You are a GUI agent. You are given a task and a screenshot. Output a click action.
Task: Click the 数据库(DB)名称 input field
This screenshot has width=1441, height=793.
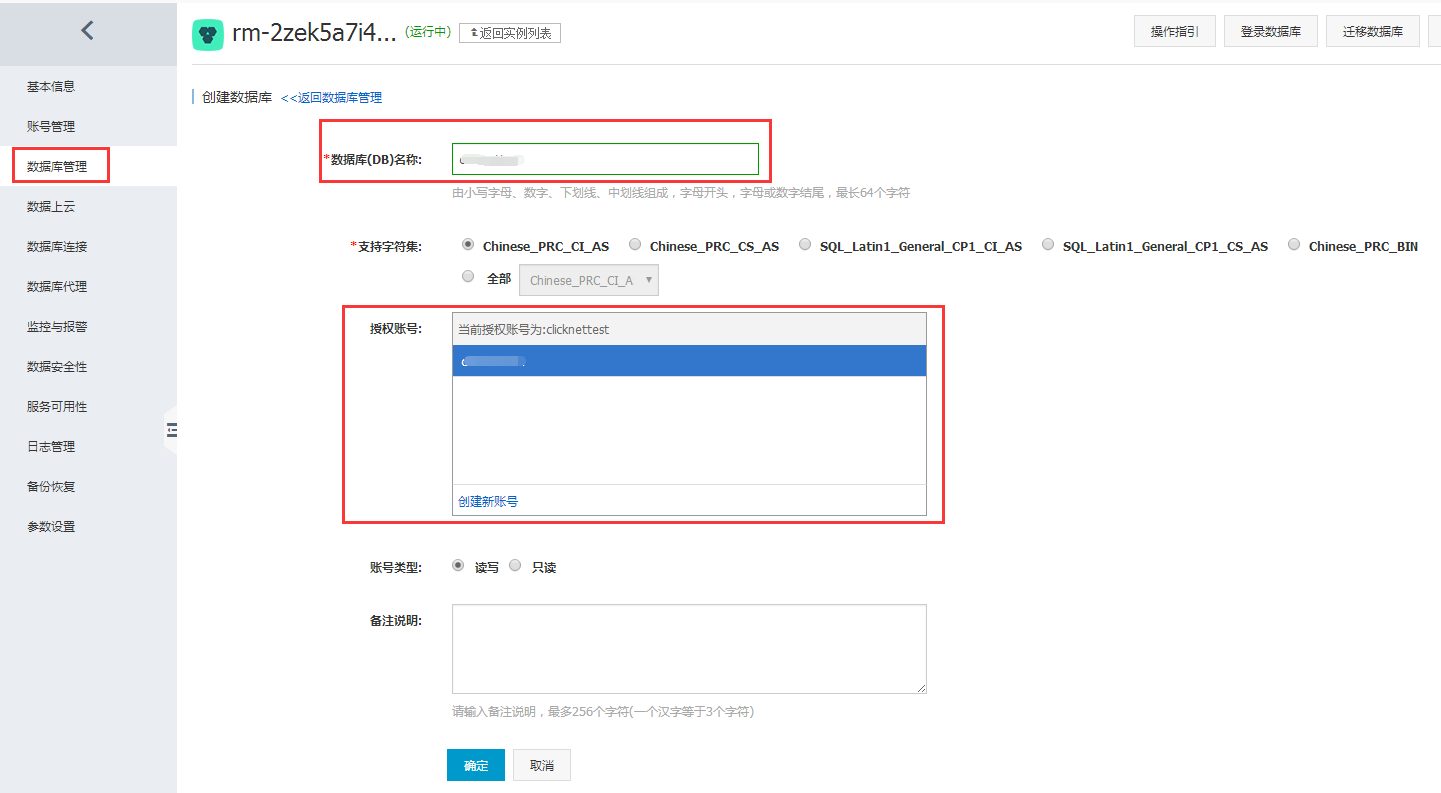(x=605, y=159)
